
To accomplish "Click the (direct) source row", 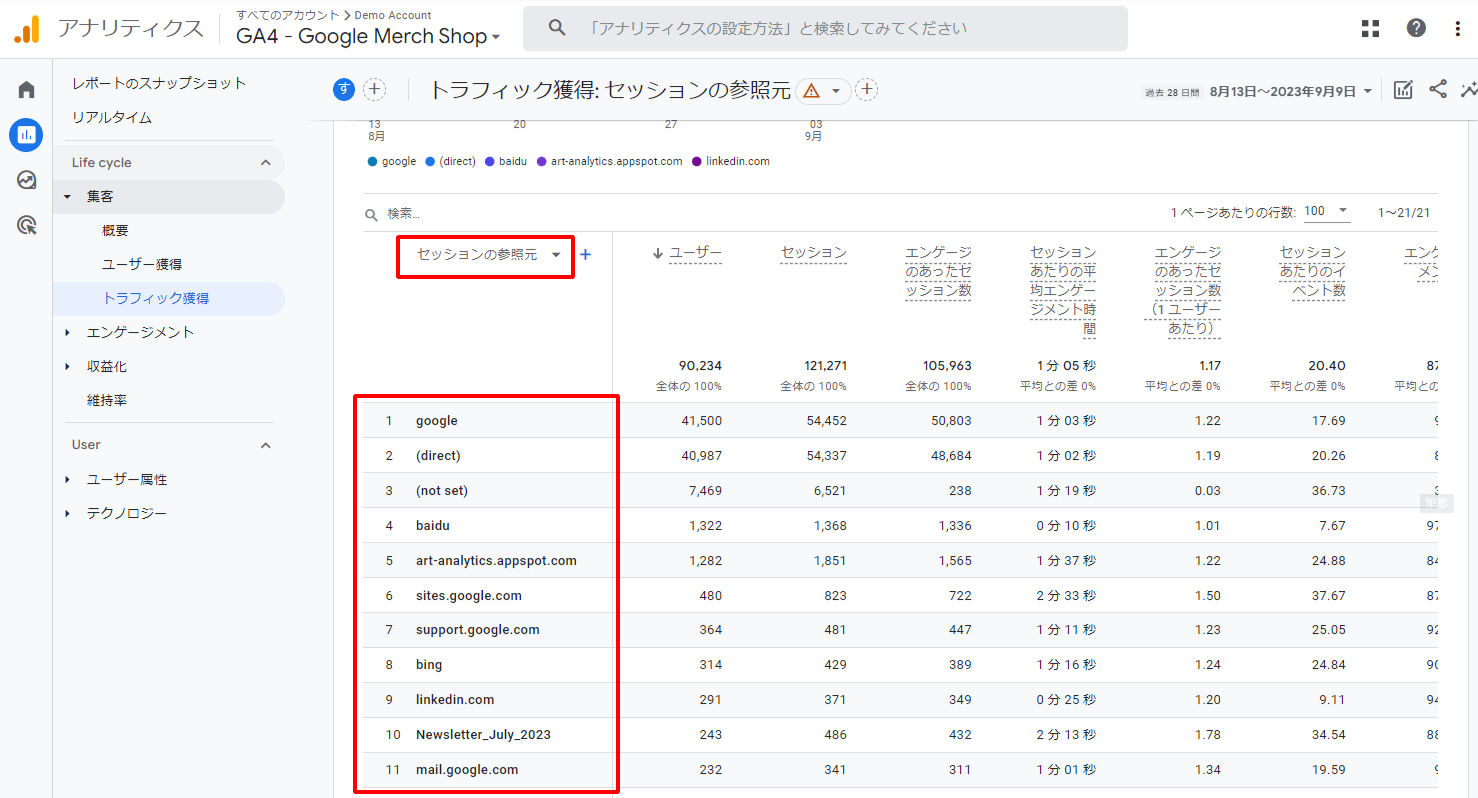I will click(900, 456).
